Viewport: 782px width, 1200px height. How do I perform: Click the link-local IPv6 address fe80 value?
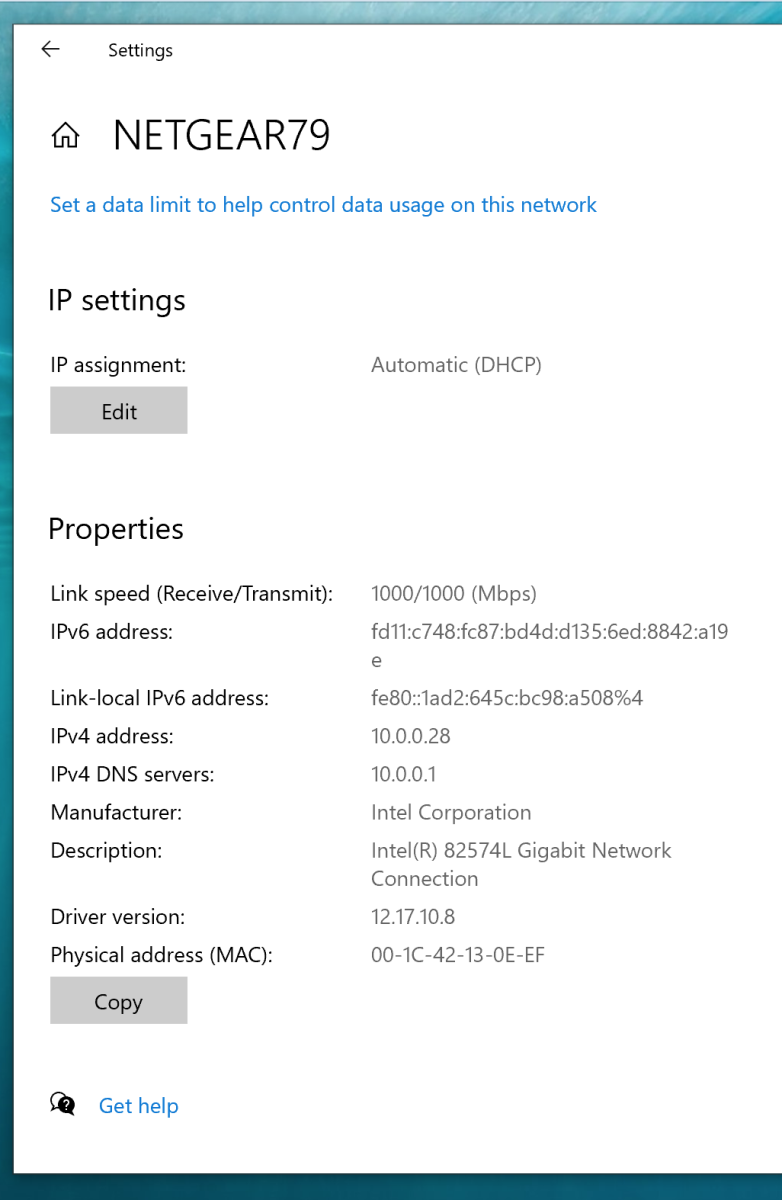(x=507, y=698)
